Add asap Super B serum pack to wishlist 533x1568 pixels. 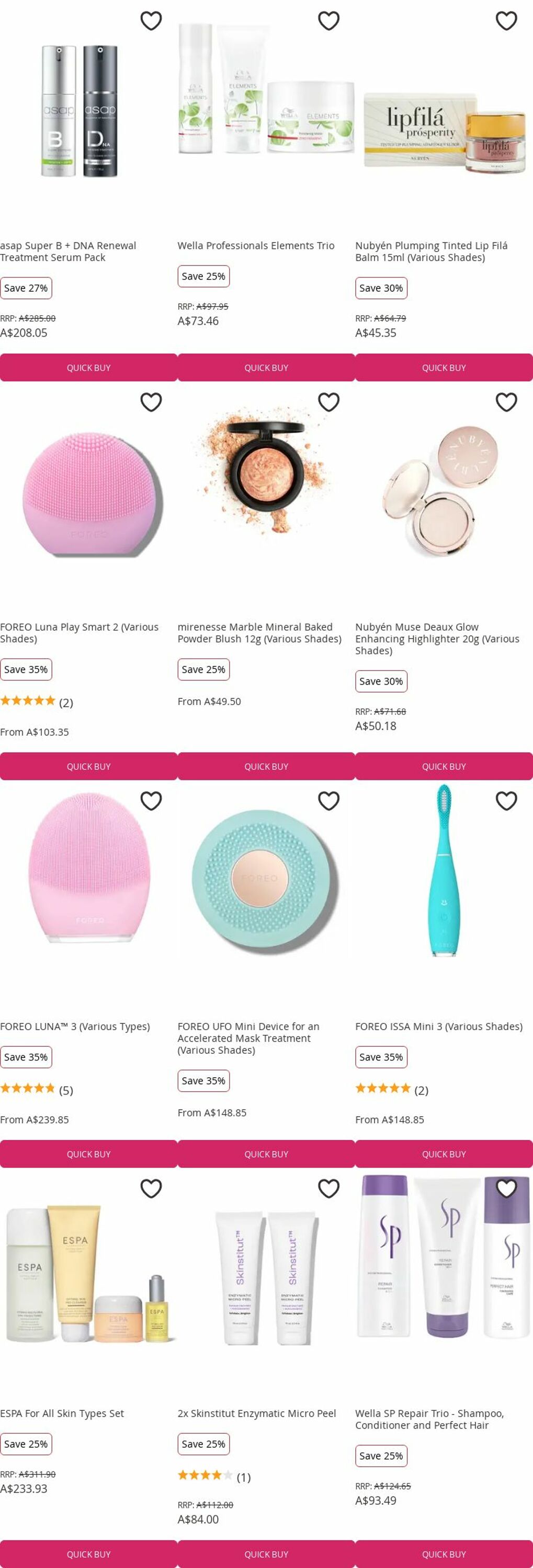(x=151, y=21)
